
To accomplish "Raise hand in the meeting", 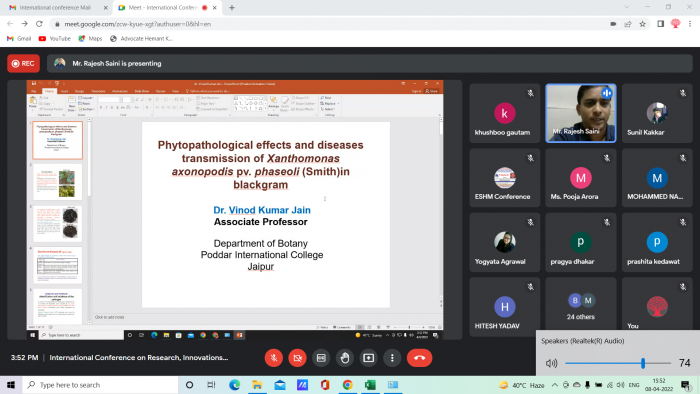I will (x=345, y=358).
